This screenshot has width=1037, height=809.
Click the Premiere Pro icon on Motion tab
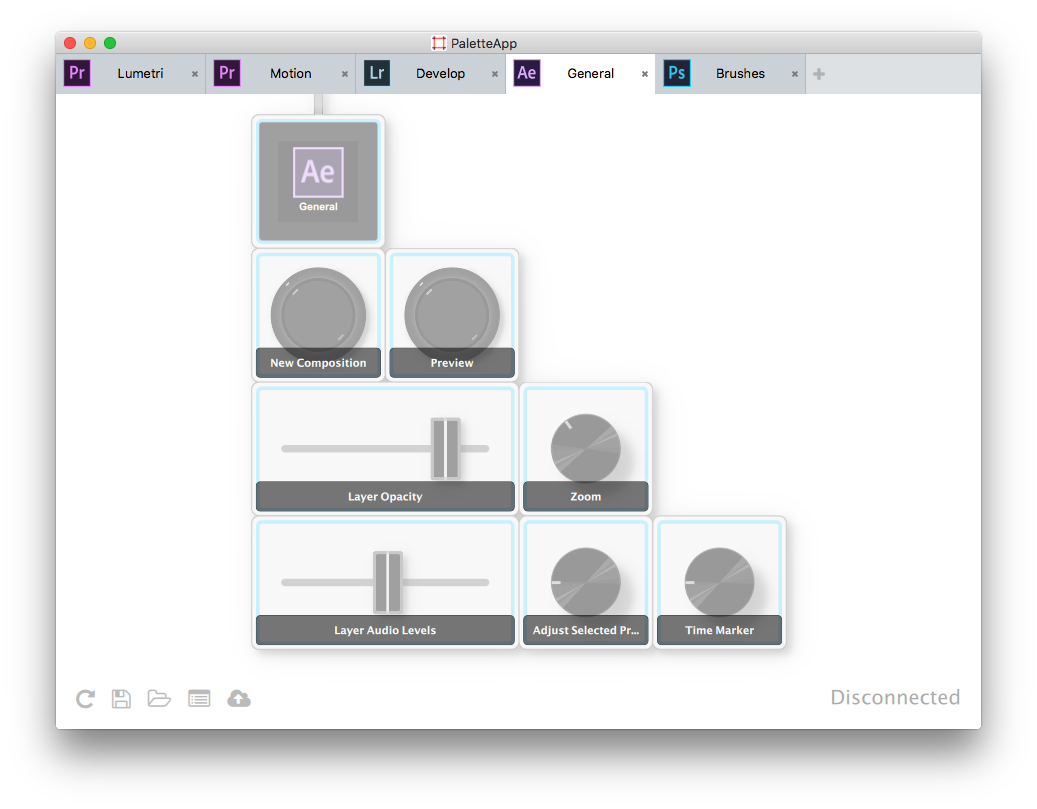[227, 73]
